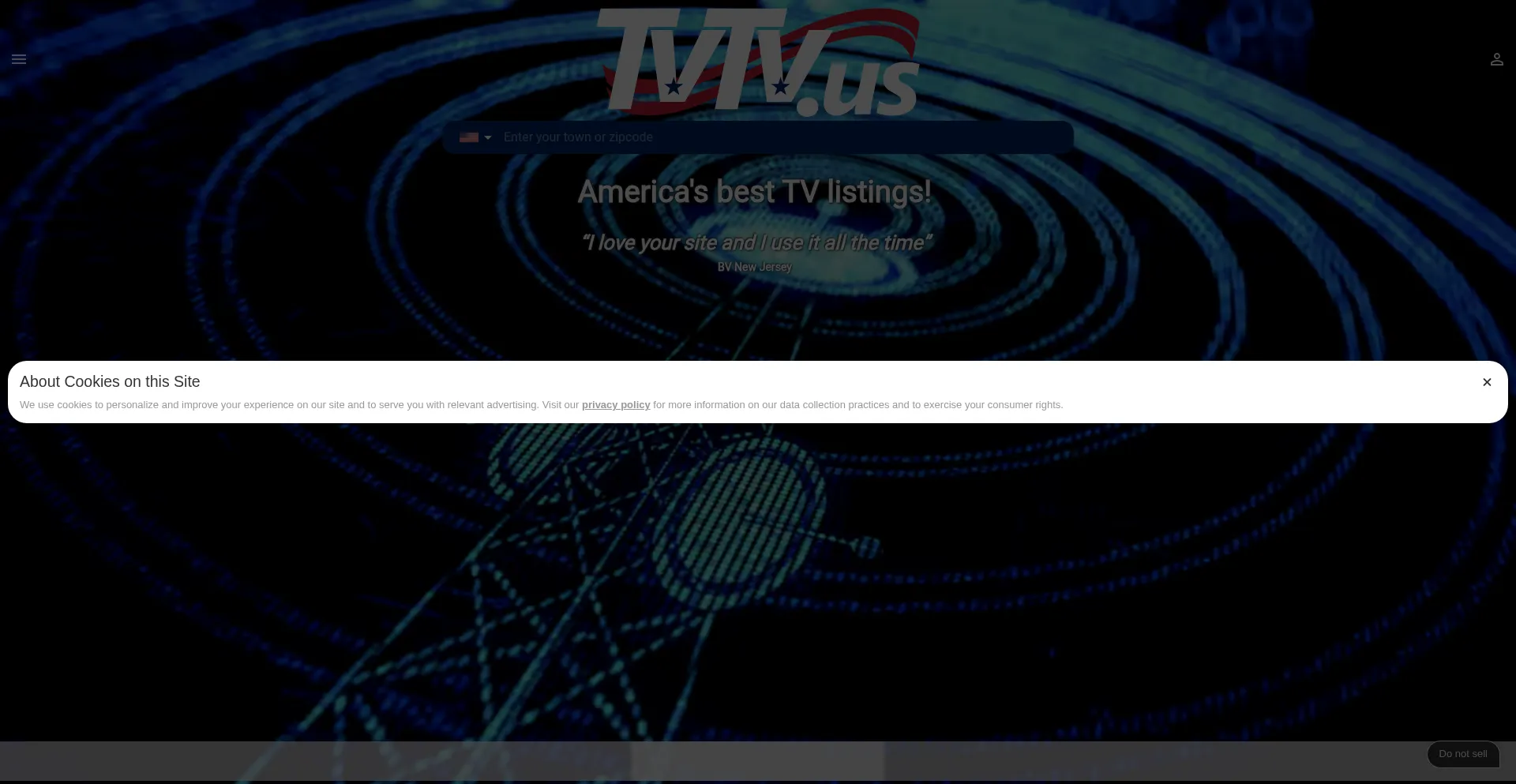Image resolution: width=1516 pixels, height=784 pixels.
Task: Select the 'BV New Jersey' attribution text
Action: pos(754,267)
